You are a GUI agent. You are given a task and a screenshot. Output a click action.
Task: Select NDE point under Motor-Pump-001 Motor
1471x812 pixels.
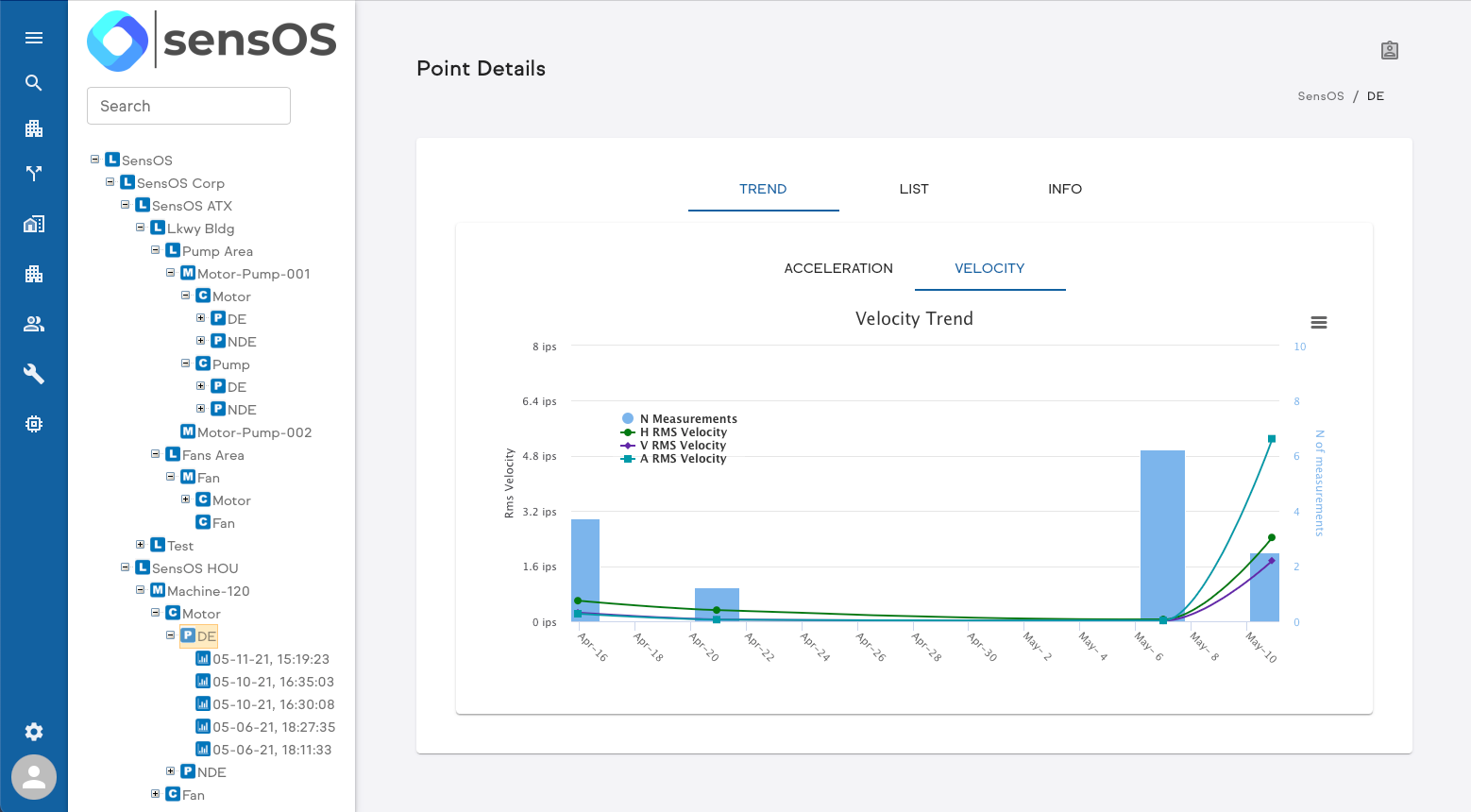point(242,342)
